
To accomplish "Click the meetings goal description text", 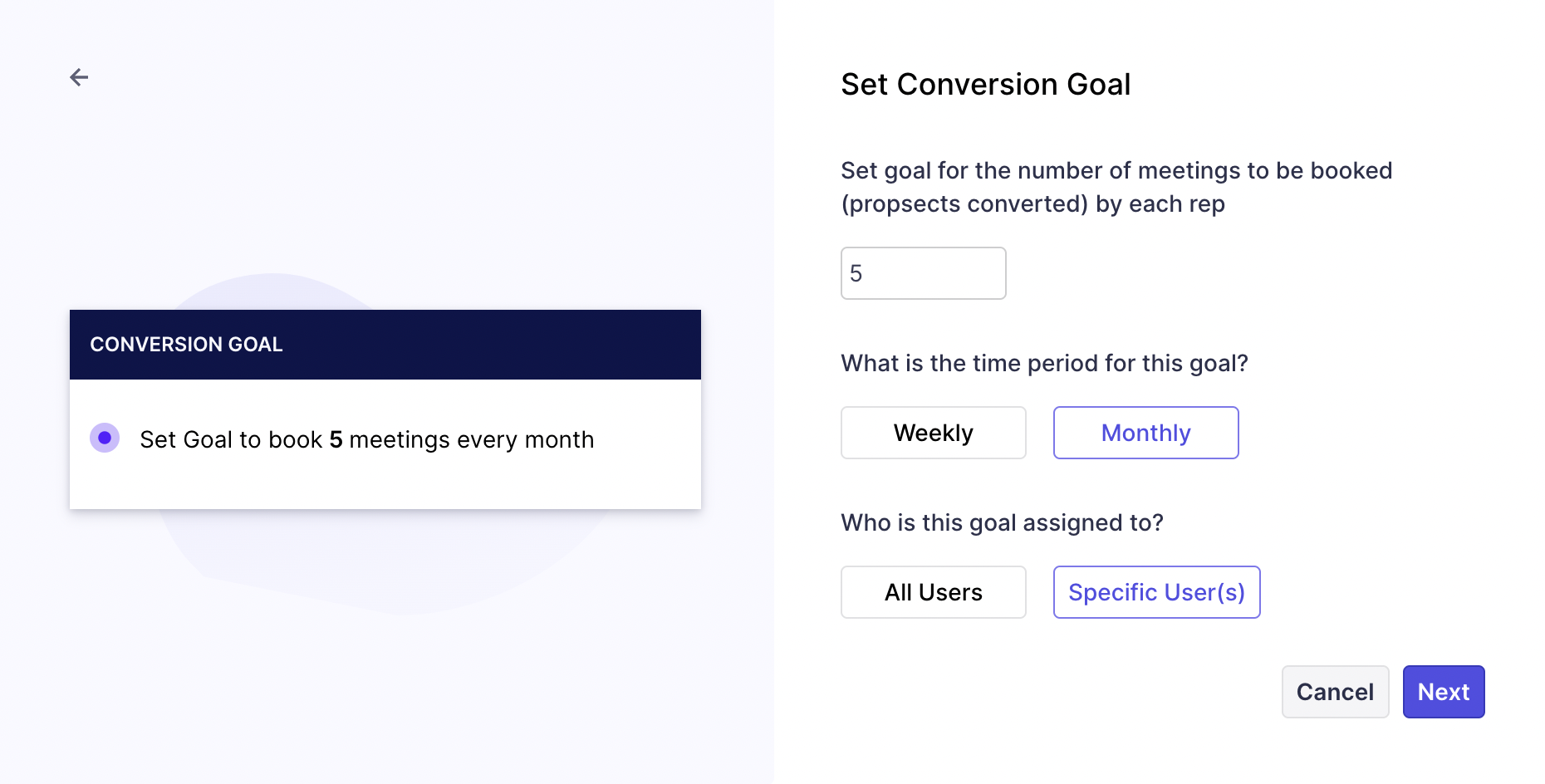I will pyautogui.click(x=1116, y=171).
